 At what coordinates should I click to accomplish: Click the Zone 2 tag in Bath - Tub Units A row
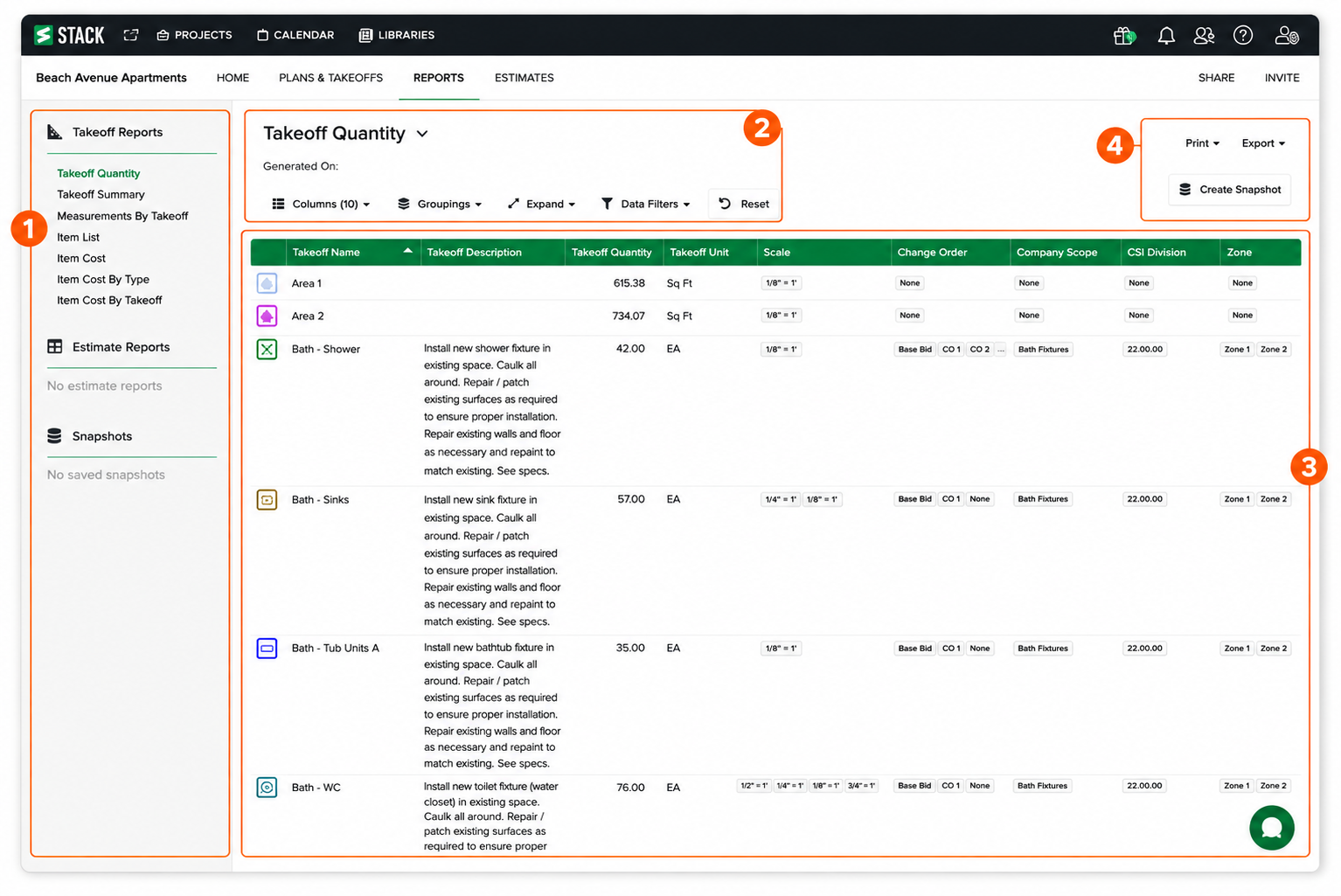click(x=1273, y=649)
